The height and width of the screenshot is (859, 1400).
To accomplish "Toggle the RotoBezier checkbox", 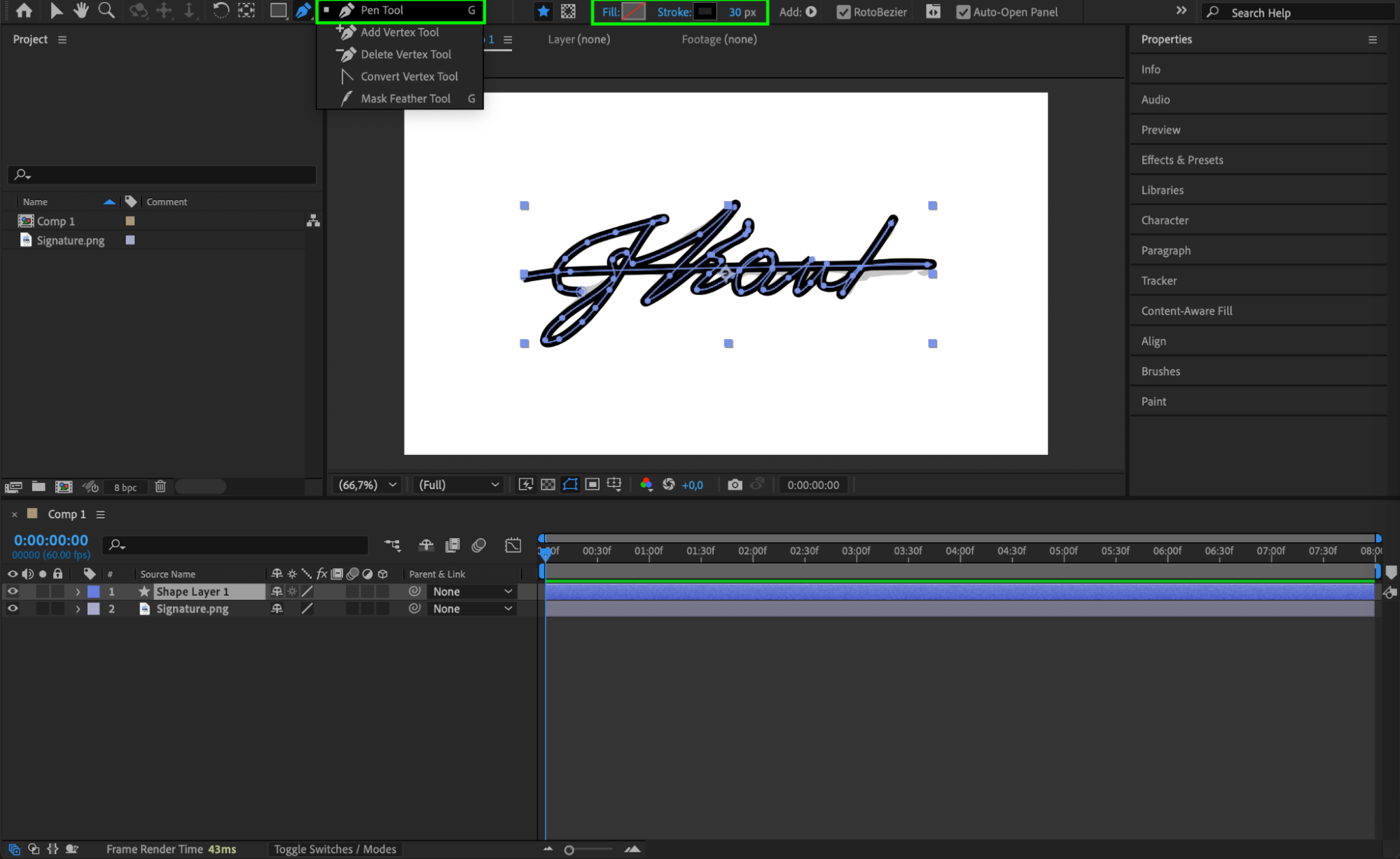I will coord(843,12).
